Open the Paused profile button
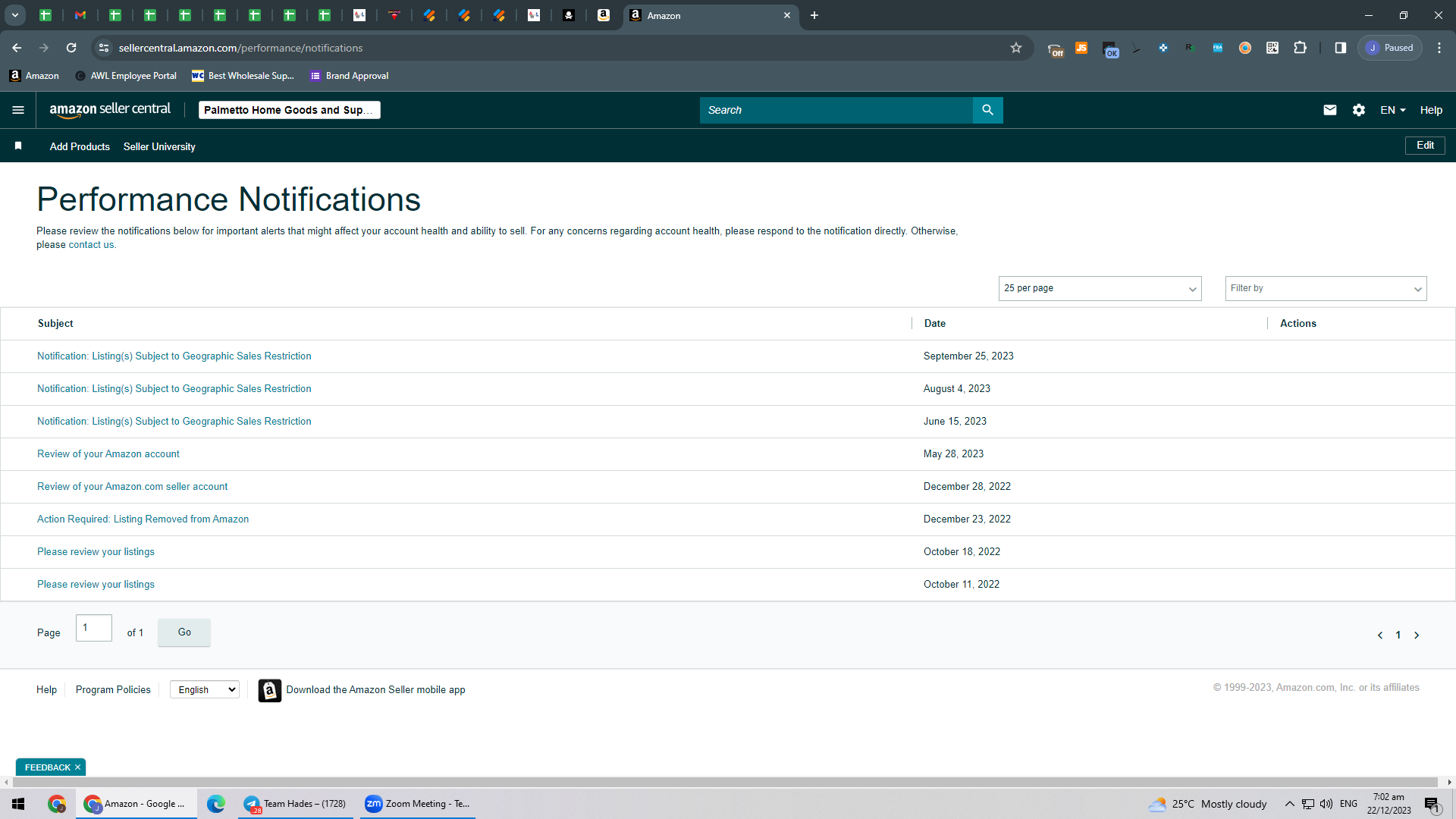Viewport: 1456px width, 819px height. 1389,48
